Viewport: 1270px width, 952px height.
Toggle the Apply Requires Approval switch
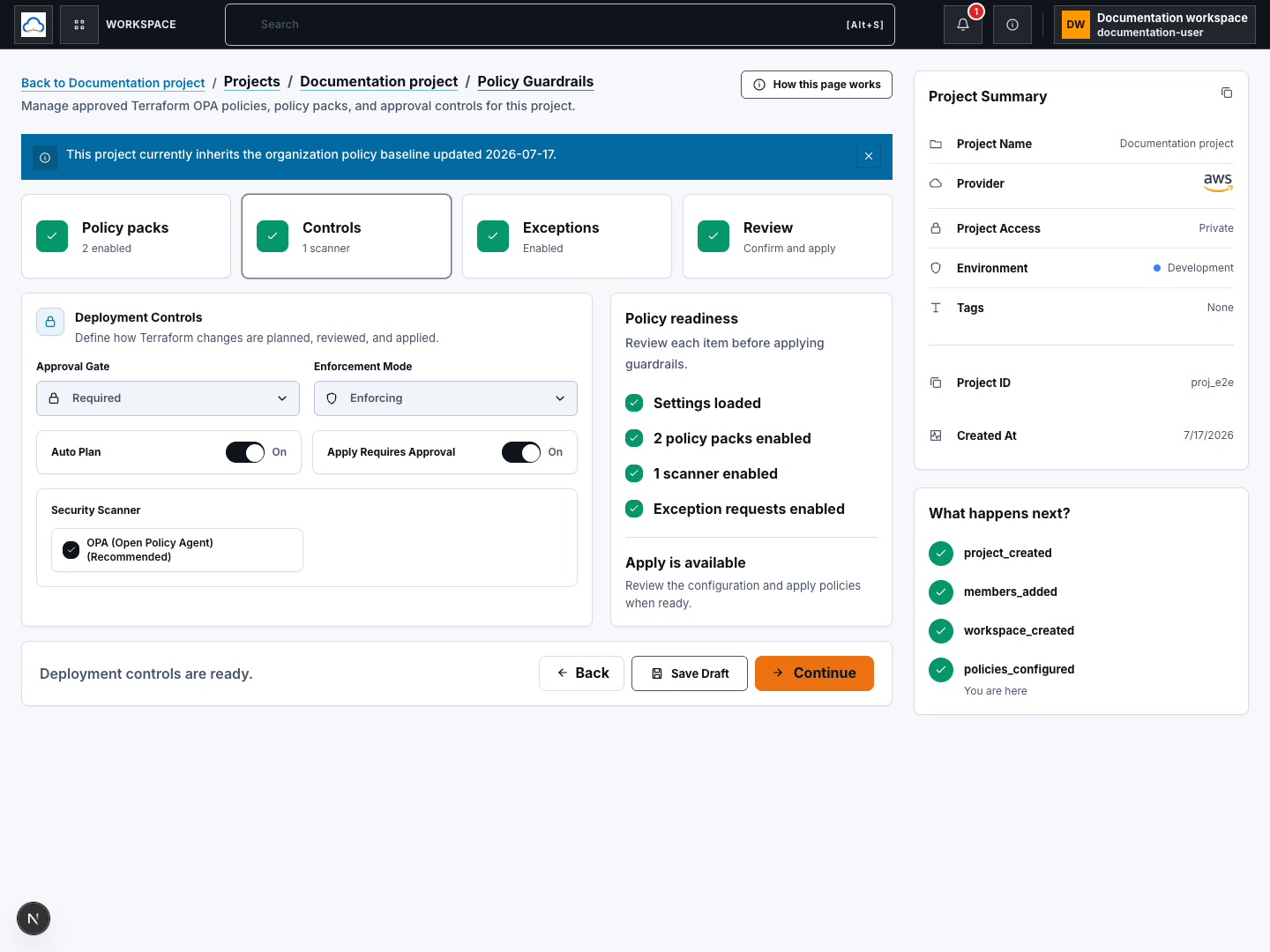521,452
